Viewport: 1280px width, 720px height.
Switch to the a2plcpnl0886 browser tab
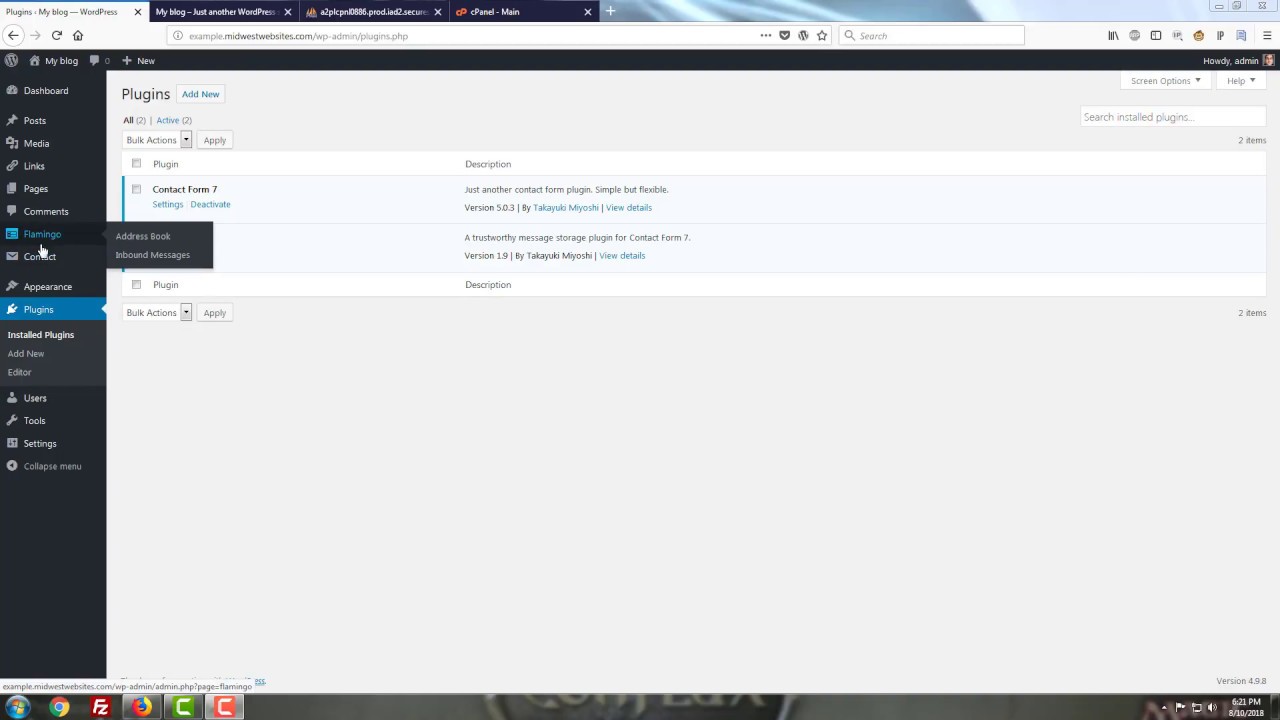click(373, 12)
